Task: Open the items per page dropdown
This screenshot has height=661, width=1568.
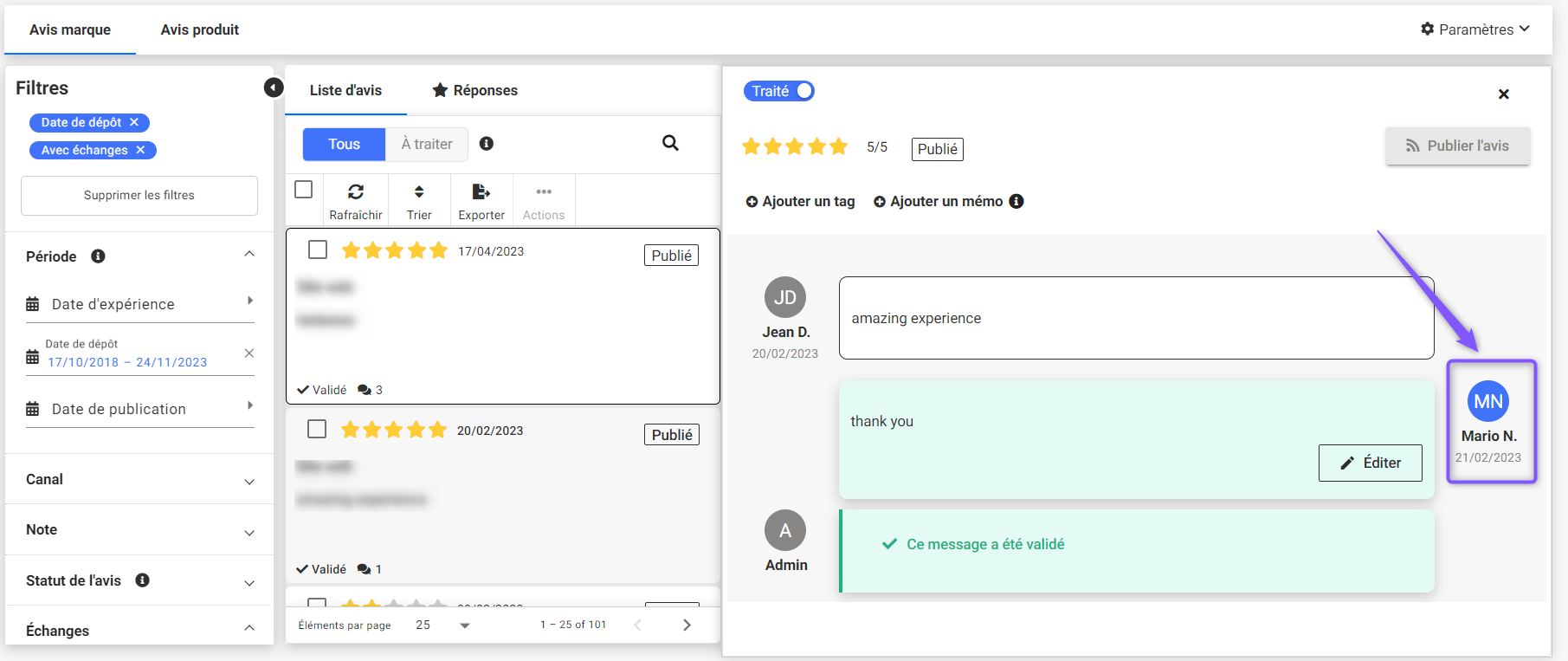Action: coord(464,625)
